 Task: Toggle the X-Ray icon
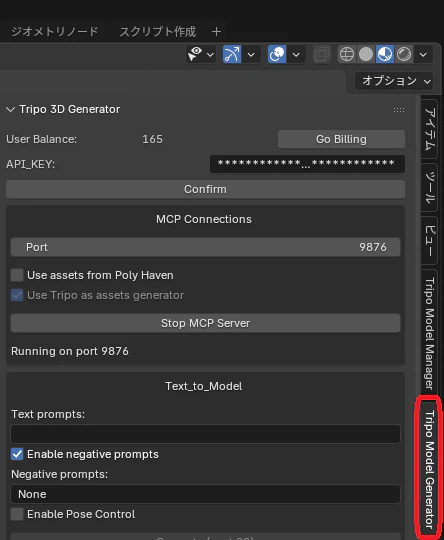point(321,54)
